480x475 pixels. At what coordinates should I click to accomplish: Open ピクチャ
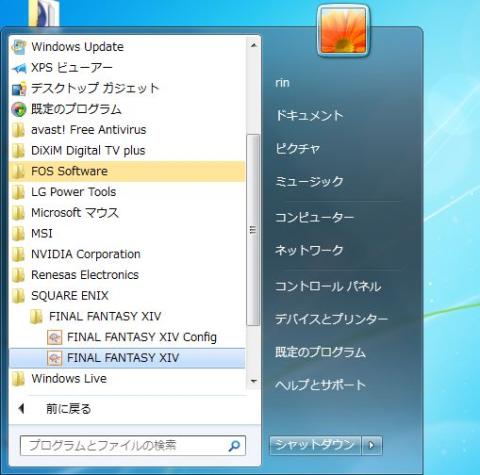pyautogui.click(x=297, y=148)
